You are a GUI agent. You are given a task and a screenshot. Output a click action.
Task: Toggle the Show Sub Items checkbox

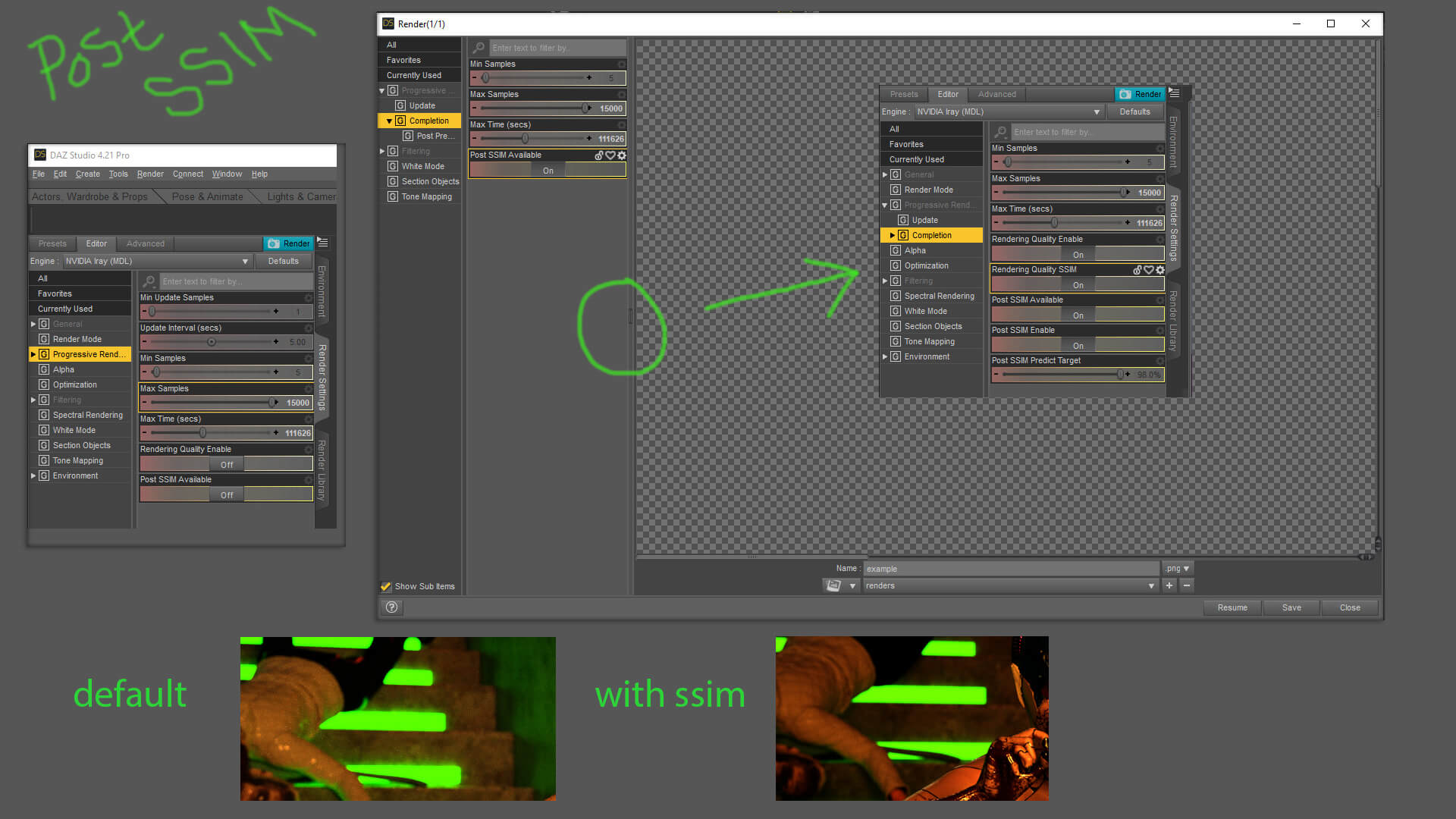coord(386,586)
